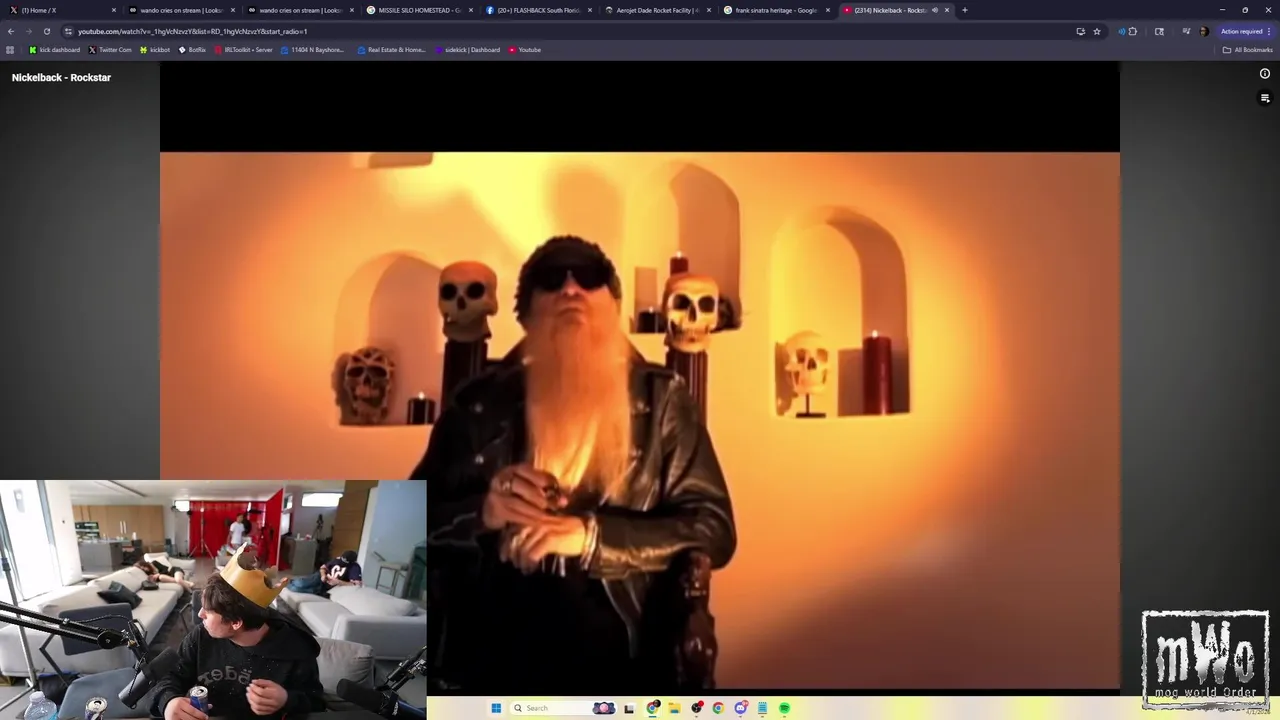The width and height of the screenshot is (1280, 720).
Task: Open media controls in Chrome toolbar
Action: pos(1186,31)
